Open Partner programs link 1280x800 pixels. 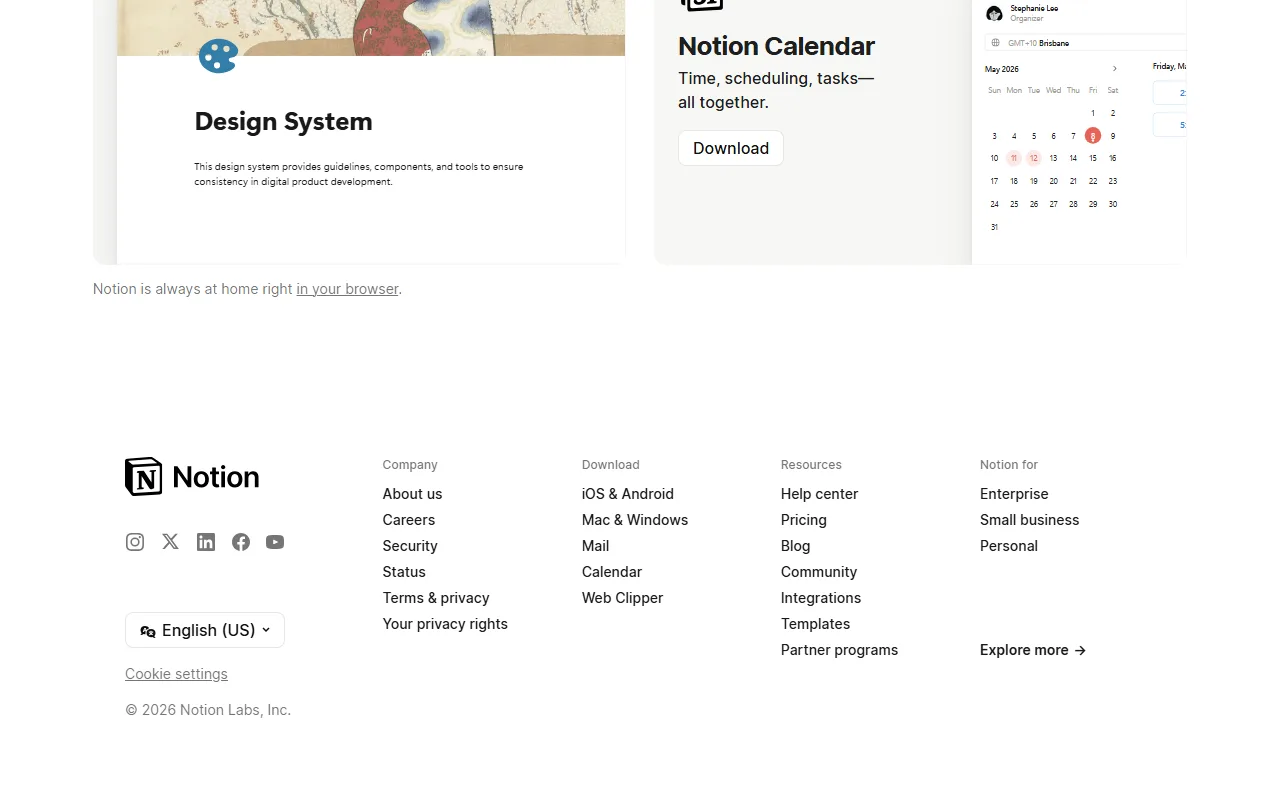[x=839, y=650]
